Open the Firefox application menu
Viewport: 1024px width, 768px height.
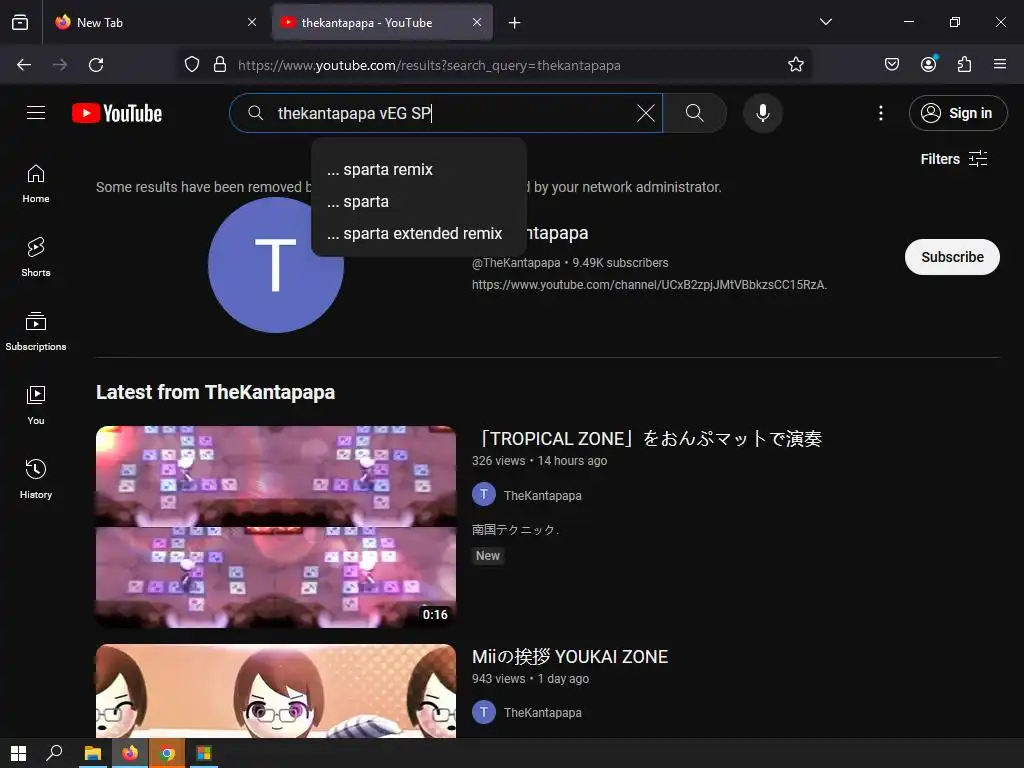pos(999,64)
